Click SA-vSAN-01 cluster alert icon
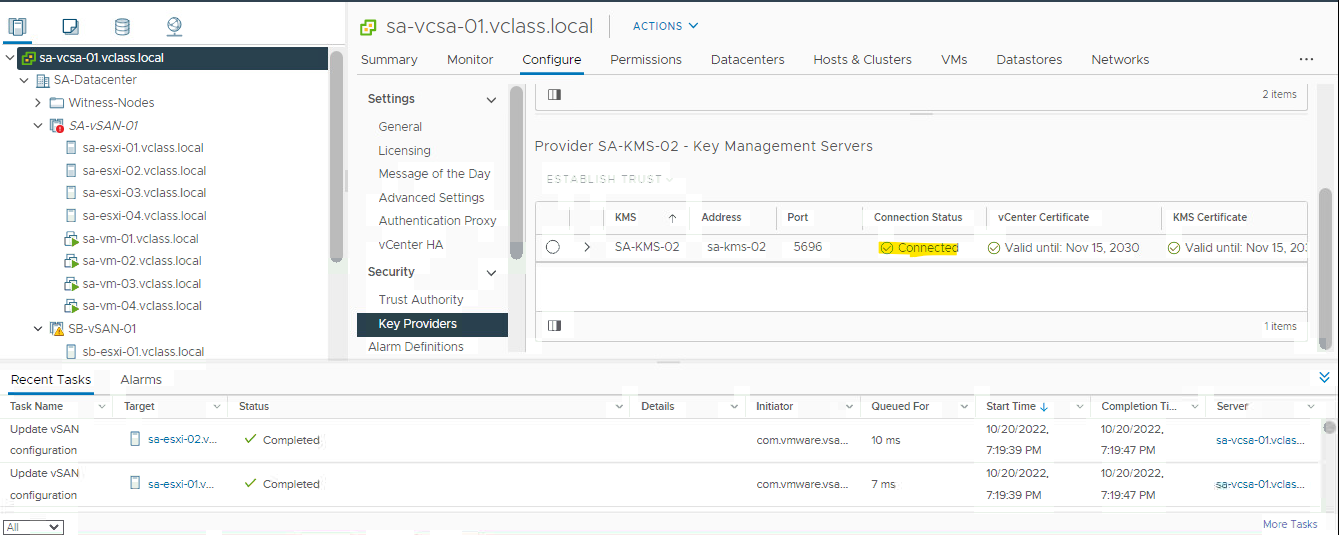The width and height of the screenshot is (1339, 535). tap(57, 126)
